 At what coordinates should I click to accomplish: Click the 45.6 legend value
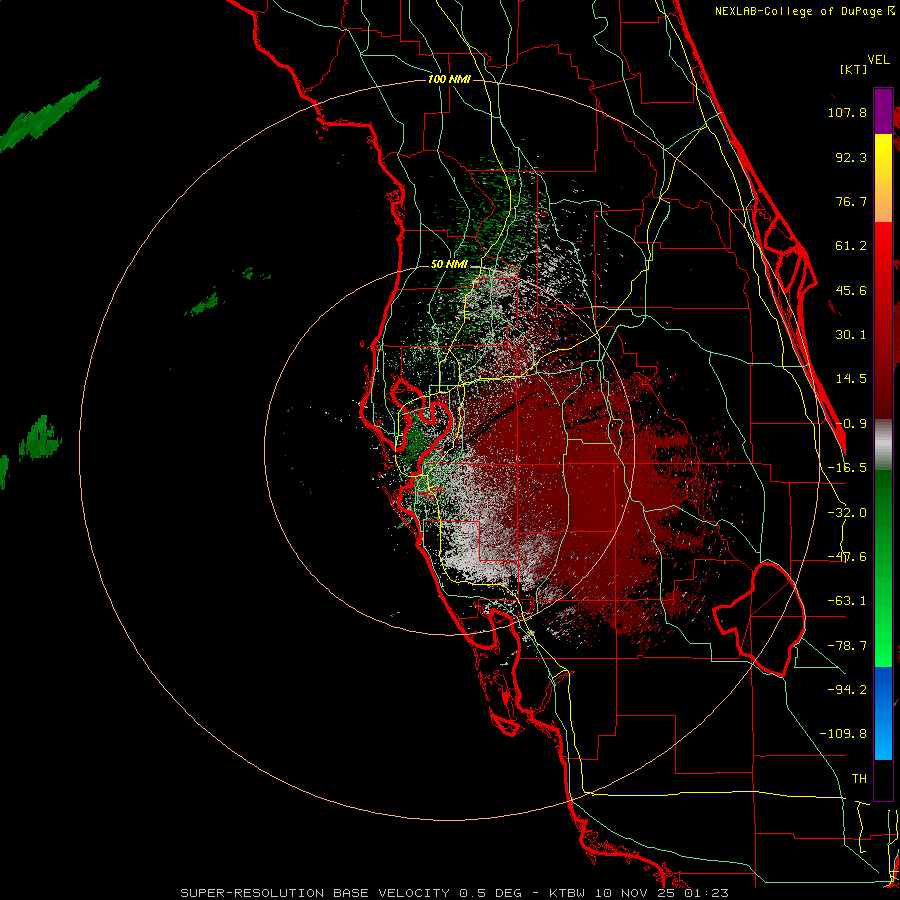[x=851, y=290]
